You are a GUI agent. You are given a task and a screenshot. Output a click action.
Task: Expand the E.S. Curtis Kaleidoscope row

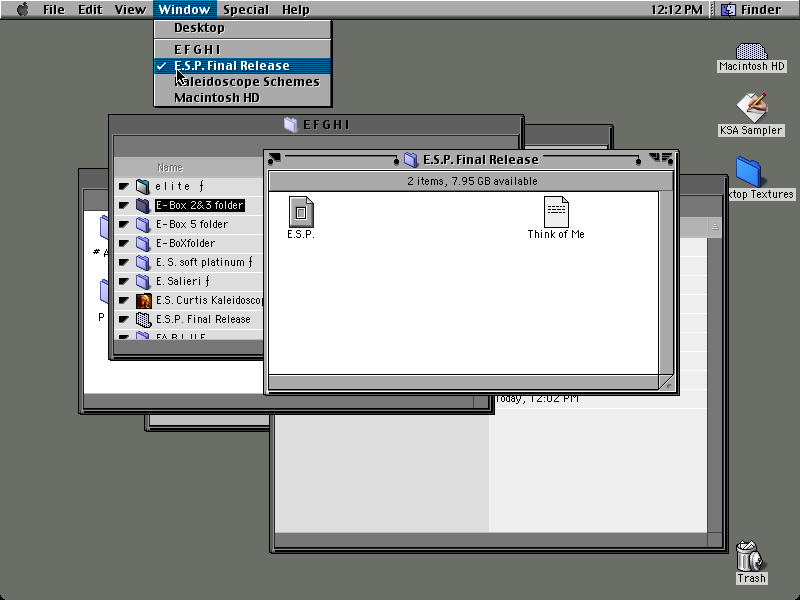point(123,301)
